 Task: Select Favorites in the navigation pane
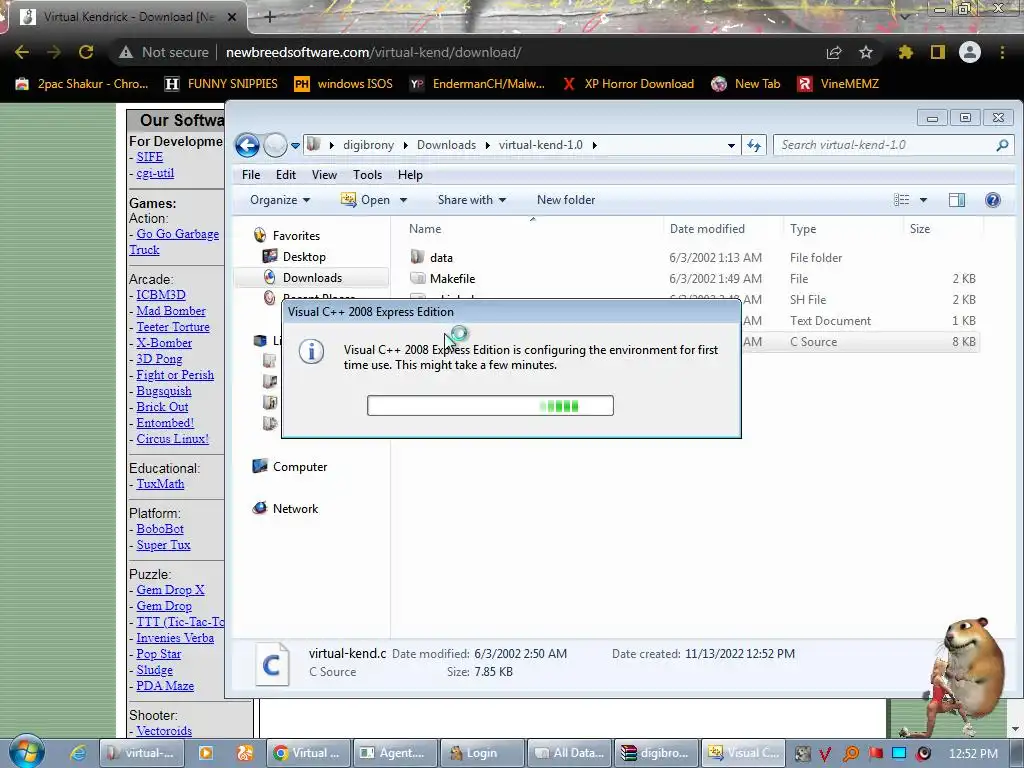(x=296, y=236)
